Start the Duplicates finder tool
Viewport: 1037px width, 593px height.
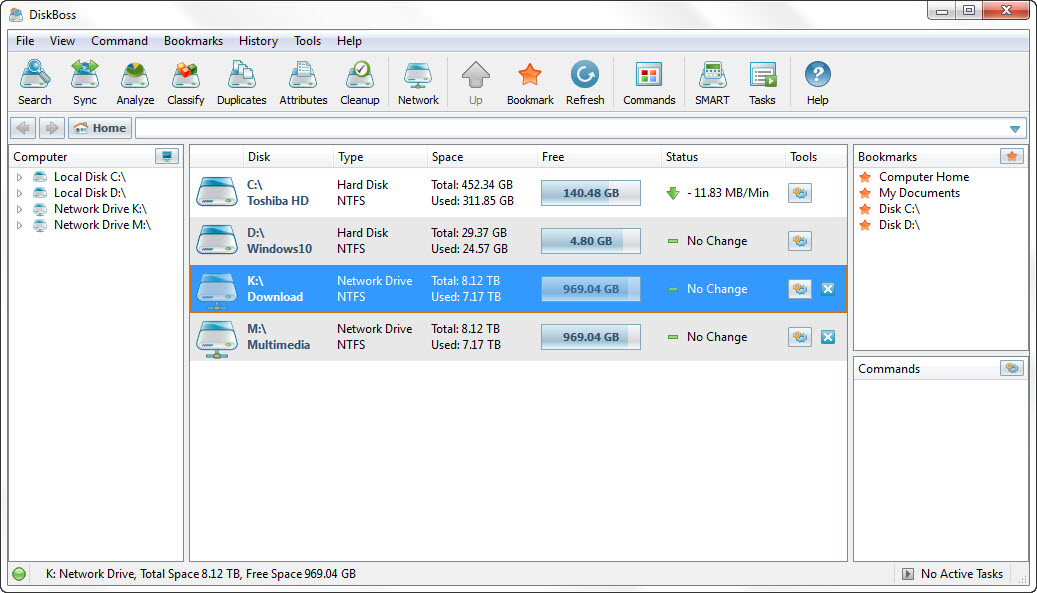pos(241,83)
